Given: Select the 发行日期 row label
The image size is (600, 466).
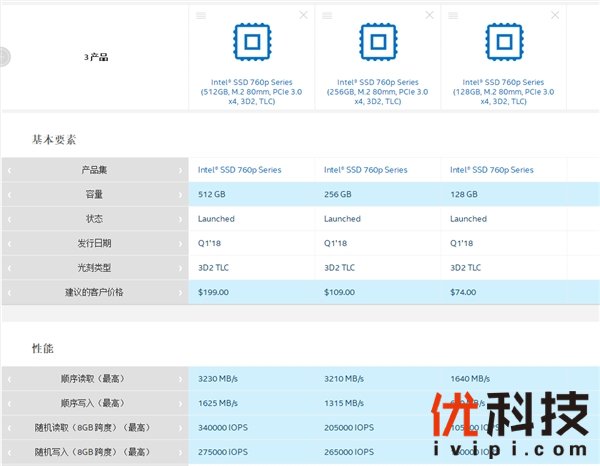Looking at the screenshot, I should coord(94,243).
